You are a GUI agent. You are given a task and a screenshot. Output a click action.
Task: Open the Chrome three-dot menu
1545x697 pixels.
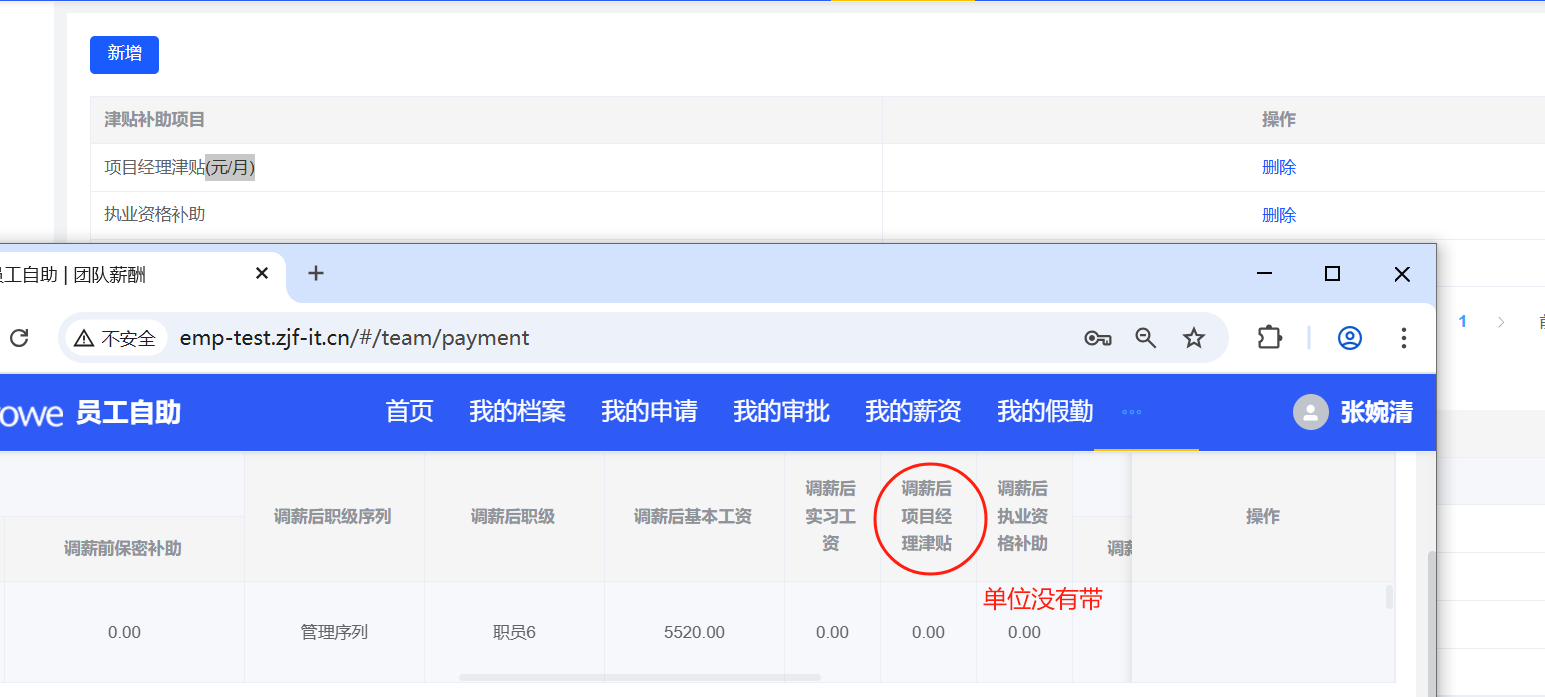coord(1404,338)
